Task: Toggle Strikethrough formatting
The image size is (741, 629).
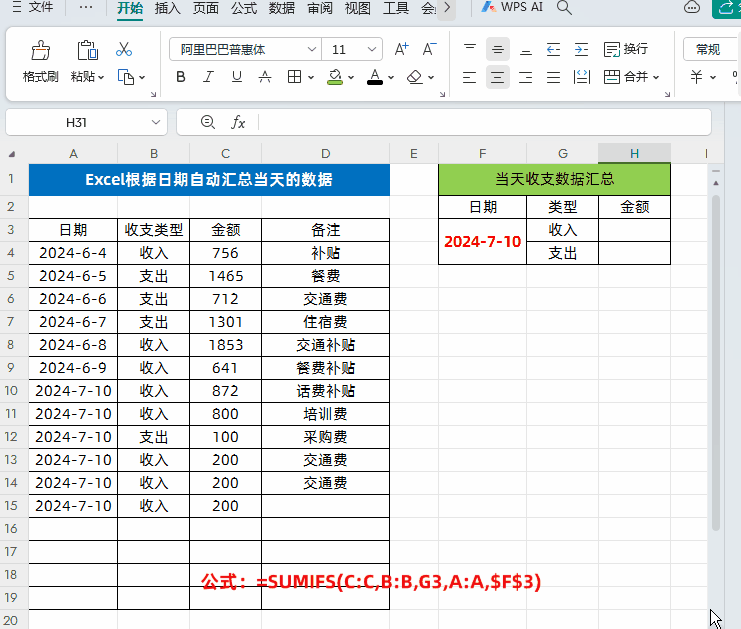Action: (x=265, y=77)
